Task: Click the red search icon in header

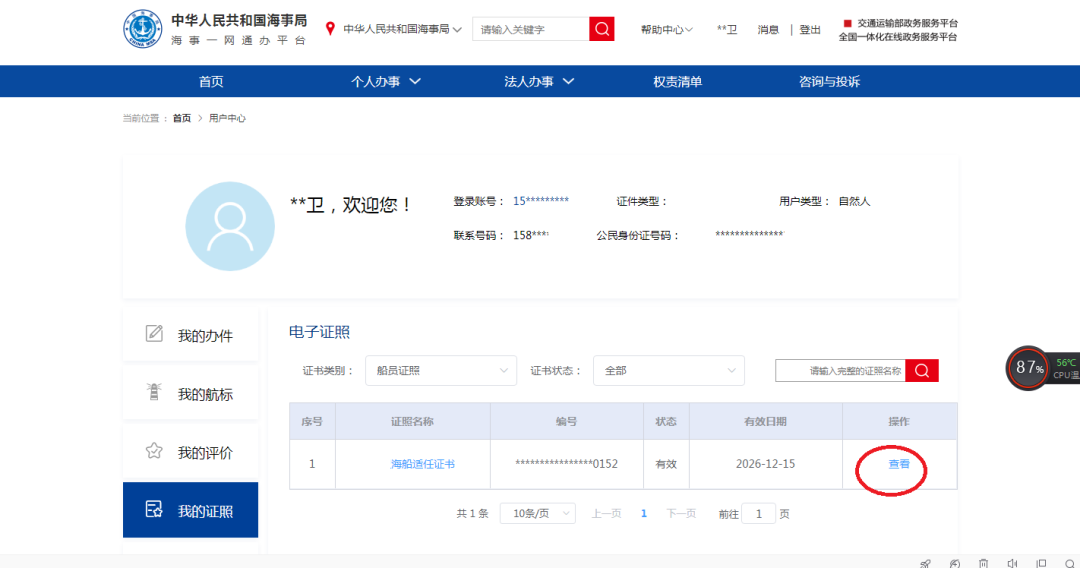Action: pyautogui.click(x=602, y=29)
